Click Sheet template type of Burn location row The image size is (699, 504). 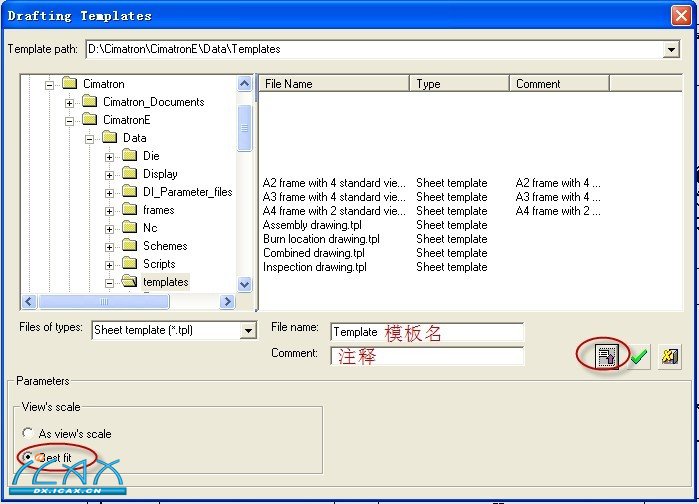pos(452,239)
